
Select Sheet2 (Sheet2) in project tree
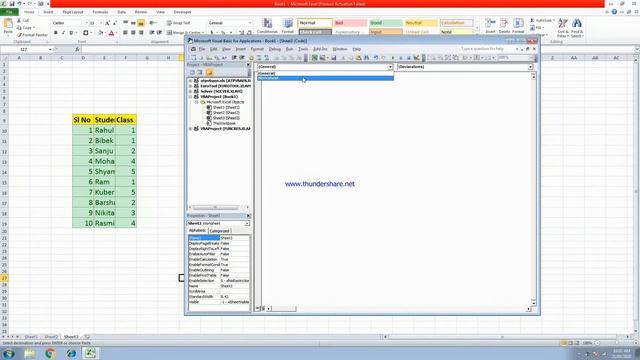(x=226, y=113)
